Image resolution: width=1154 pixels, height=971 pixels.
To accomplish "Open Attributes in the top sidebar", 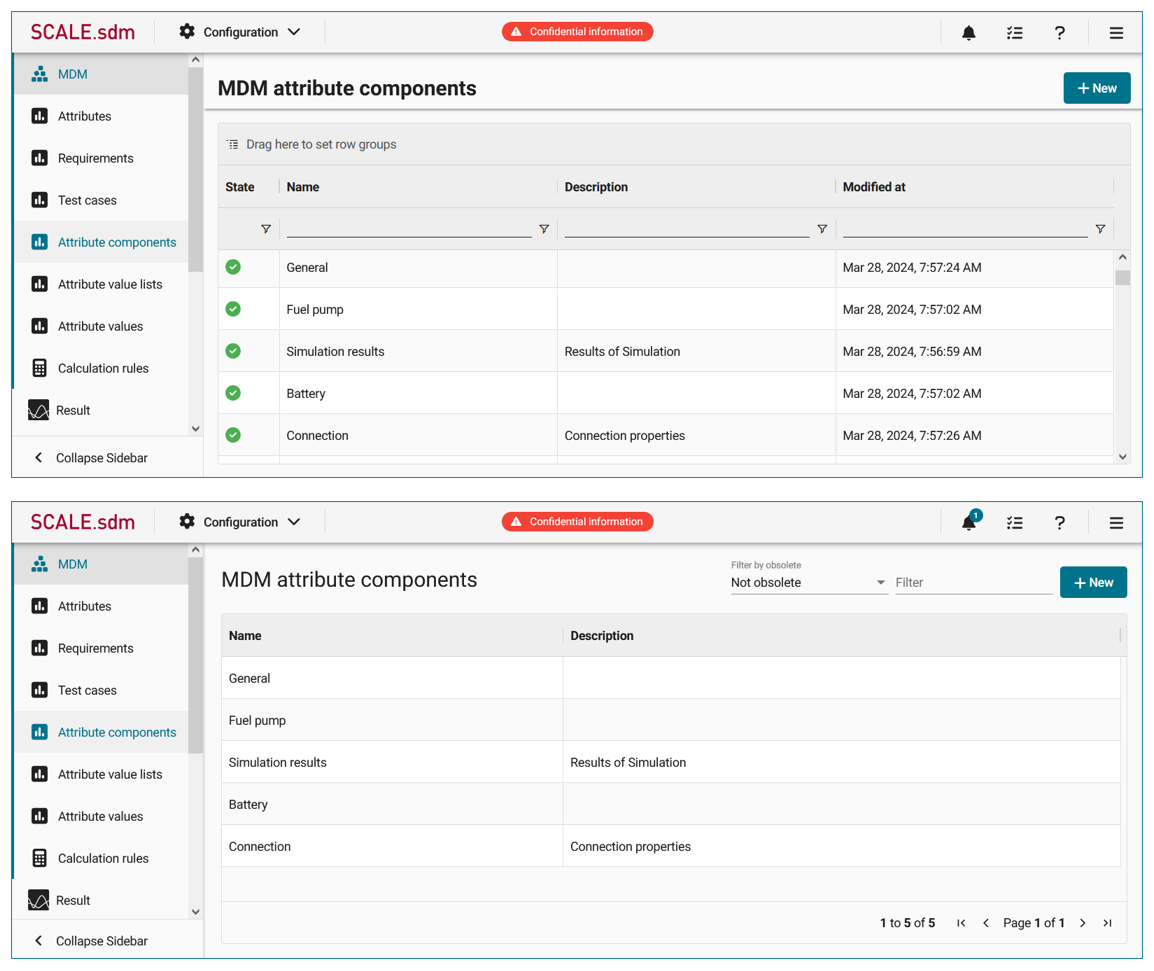I will click(101, 116).
